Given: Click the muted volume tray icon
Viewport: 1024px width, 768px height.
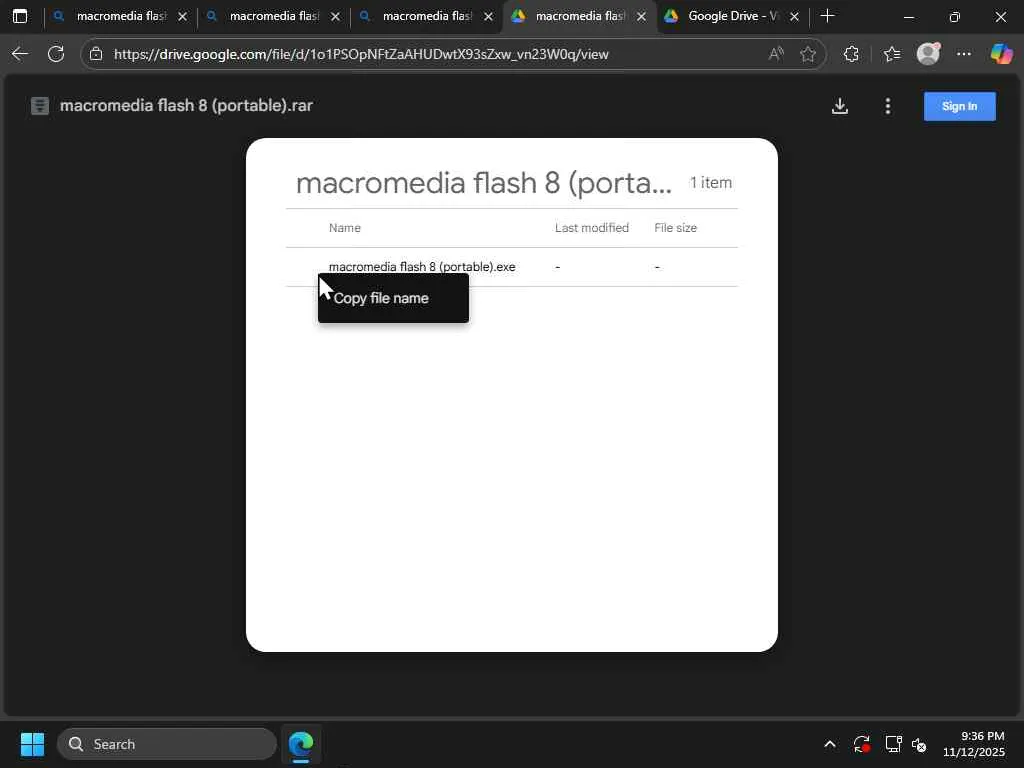Looking at the screenshot, I should [919, 744].
